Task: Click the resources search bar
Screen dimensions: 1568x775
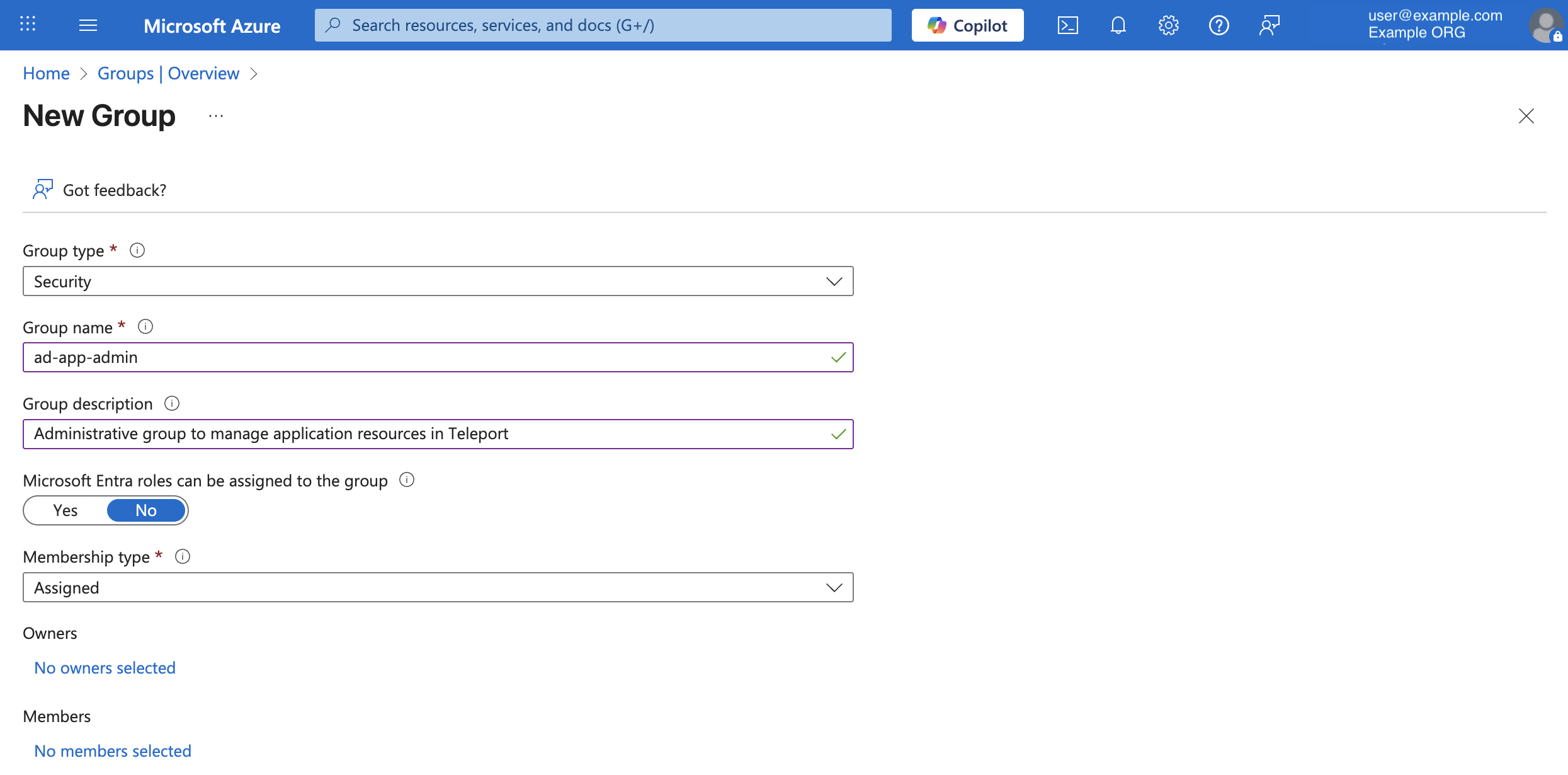Action: (x=603, y=25)
